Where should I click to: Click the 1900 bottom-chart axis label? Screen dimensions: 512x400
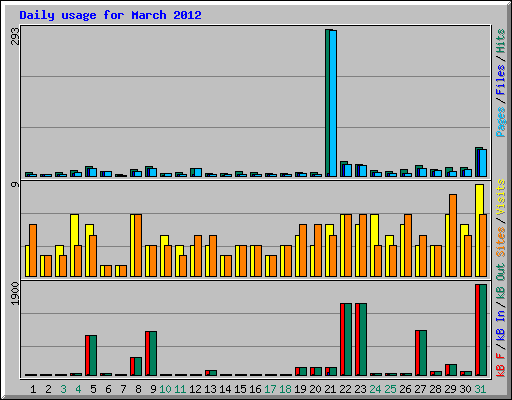click(x=15, y=293)
